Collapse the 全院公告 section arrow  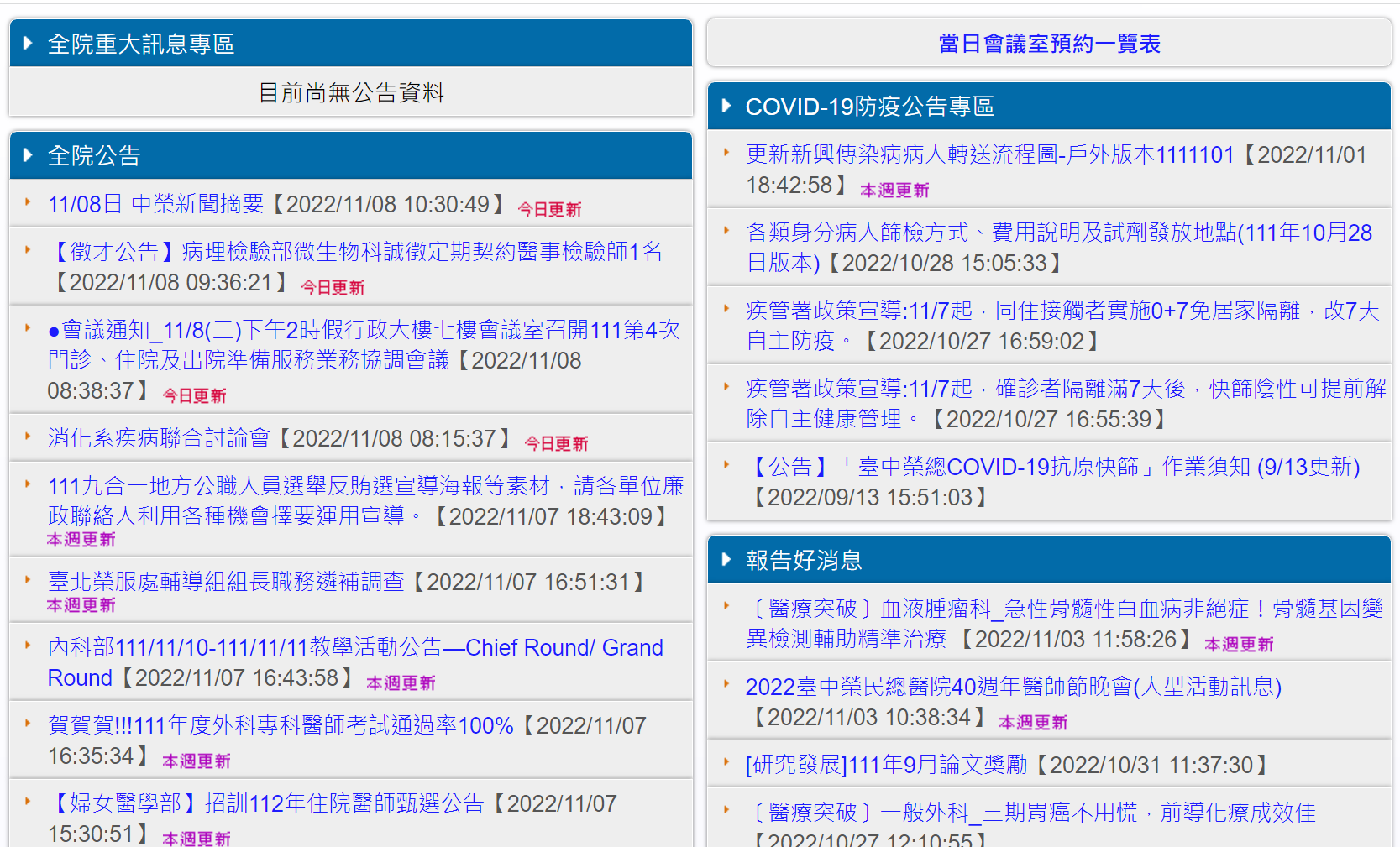(x=28, y=155)
